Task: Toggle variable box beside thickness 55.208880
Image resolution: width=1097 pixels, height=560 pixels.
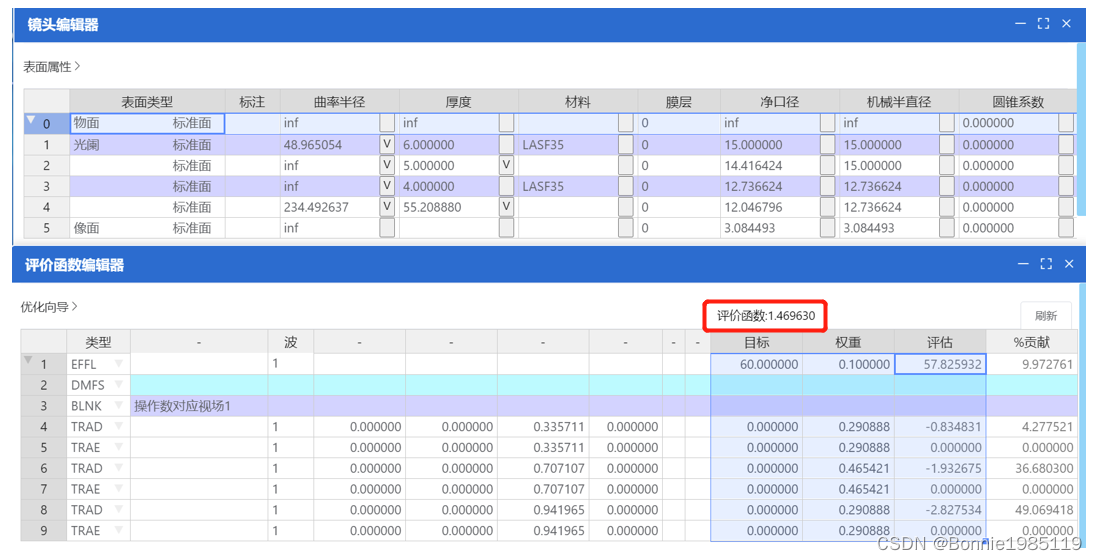Action: (x=507, y=207)
